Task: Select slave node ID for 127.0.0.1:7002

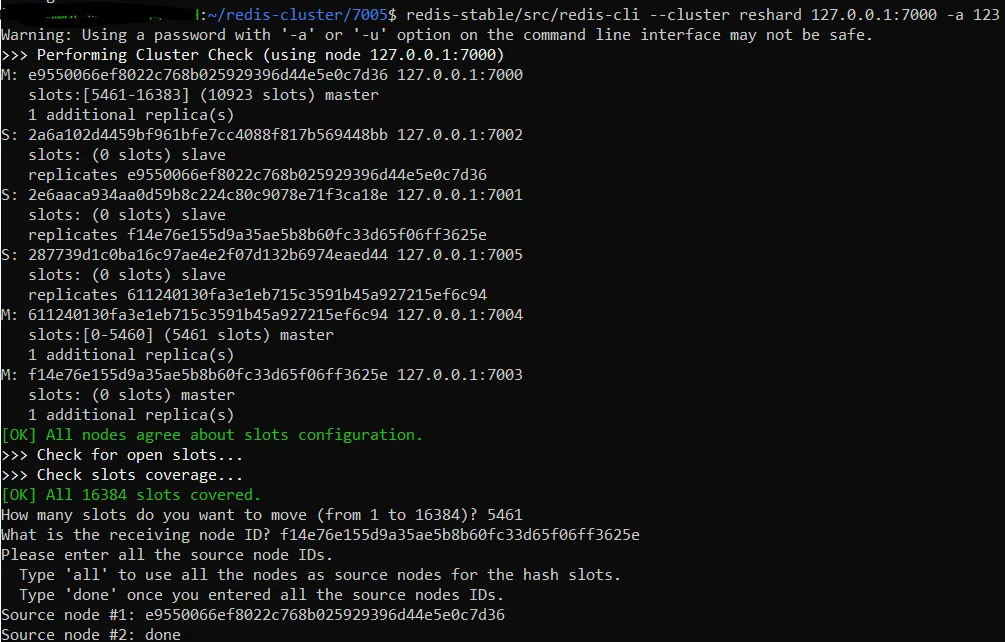Action: [208, 135]
